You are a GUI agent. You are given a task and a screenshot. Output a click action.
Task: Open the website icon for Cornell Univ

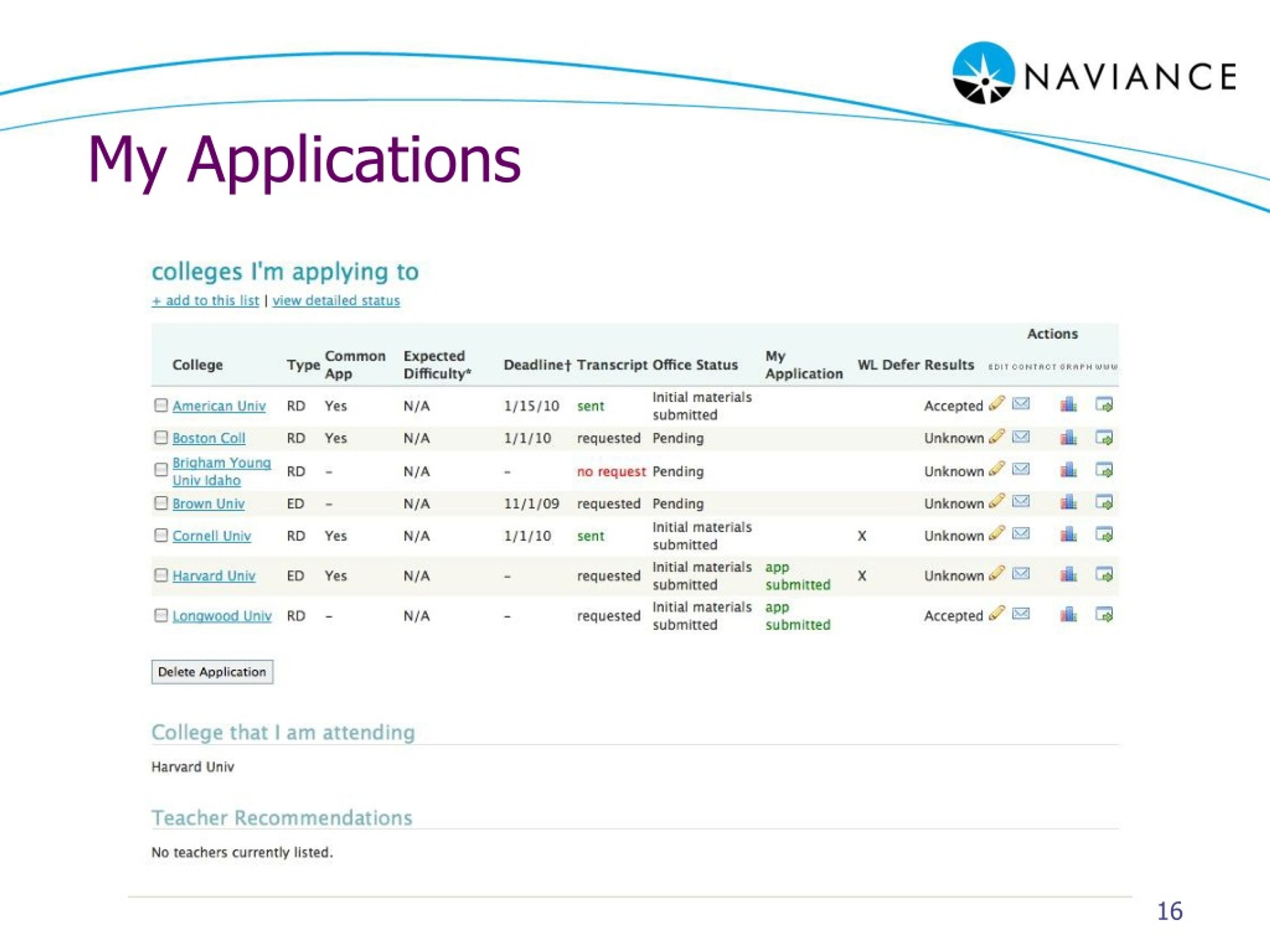[x=1104, y=534]
